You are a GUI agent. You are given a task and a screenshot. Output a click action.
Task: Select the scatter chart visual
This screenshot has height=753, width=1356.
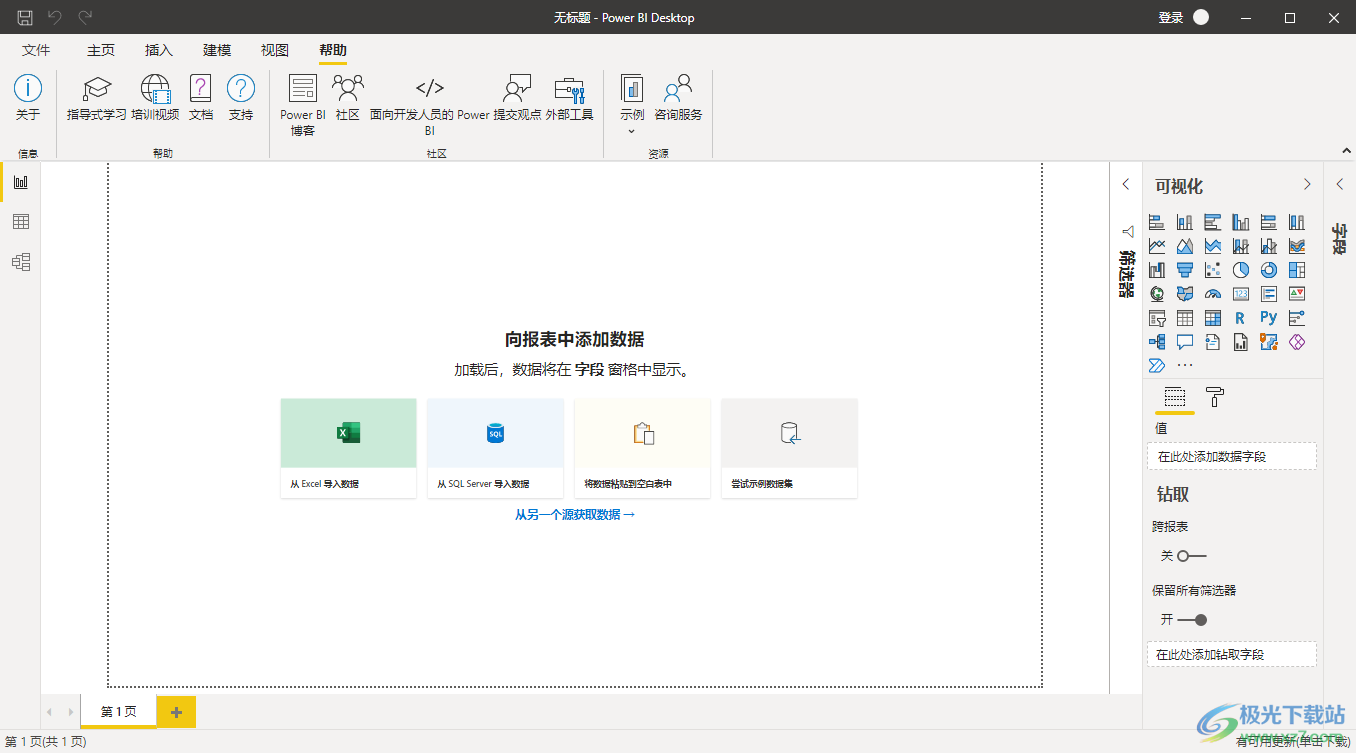[1213, 270]
